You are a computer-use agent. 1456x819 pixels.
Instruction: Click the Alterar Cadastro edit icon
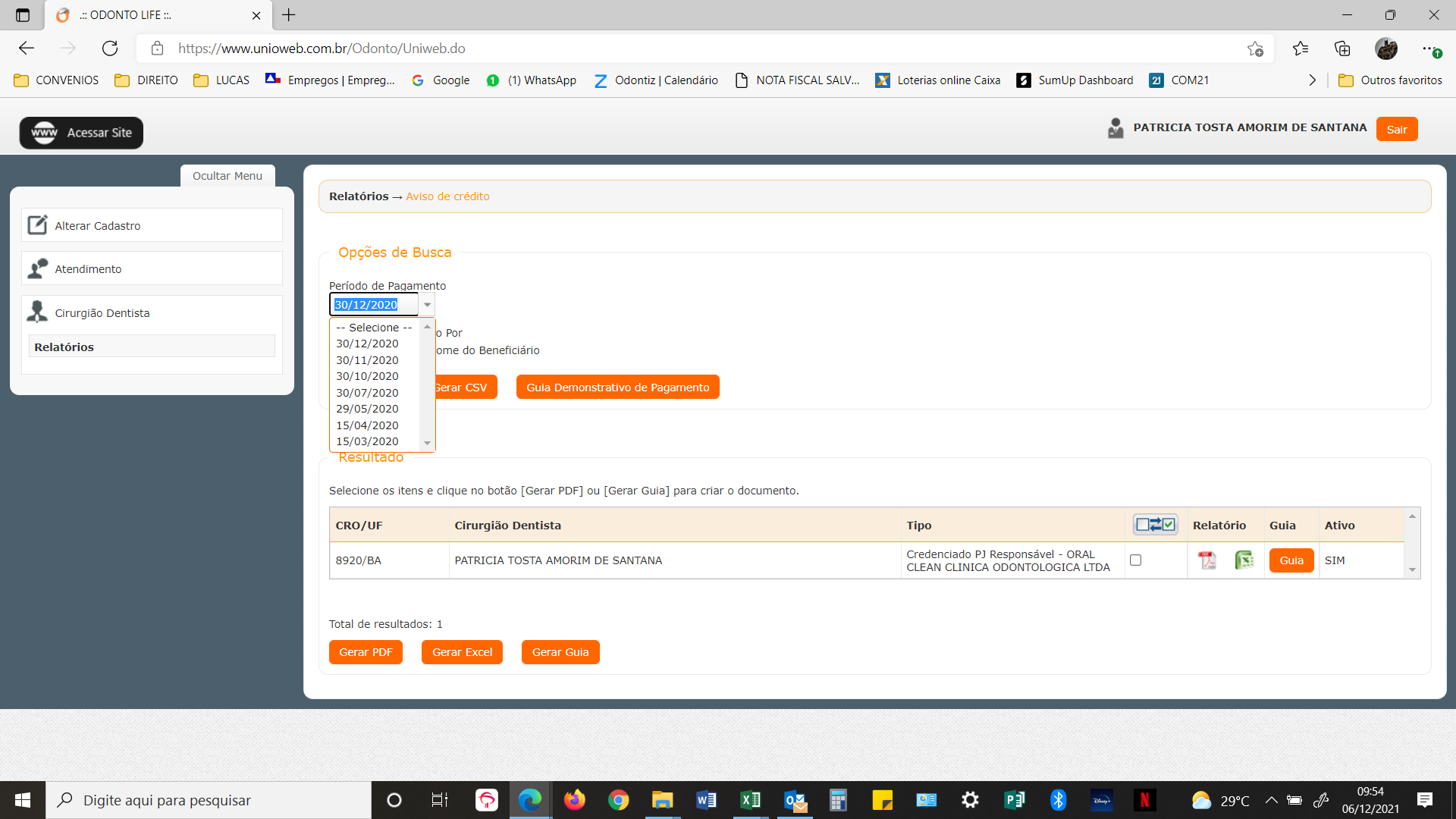point(37,225)
